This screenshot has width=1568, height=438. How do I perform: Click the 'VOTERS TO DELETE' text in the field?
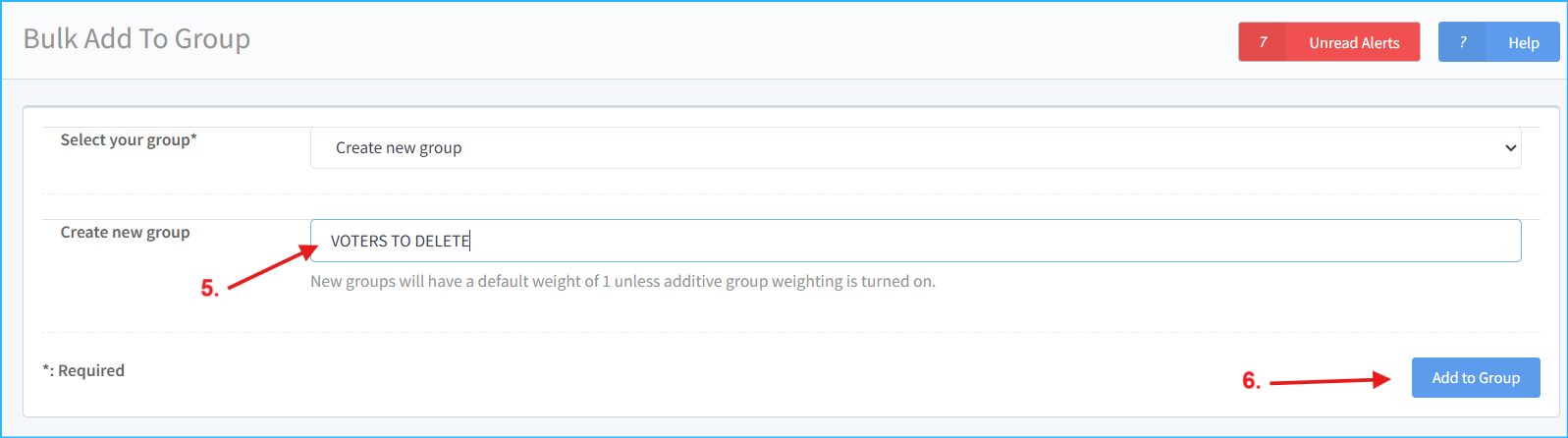pos(401,241)
